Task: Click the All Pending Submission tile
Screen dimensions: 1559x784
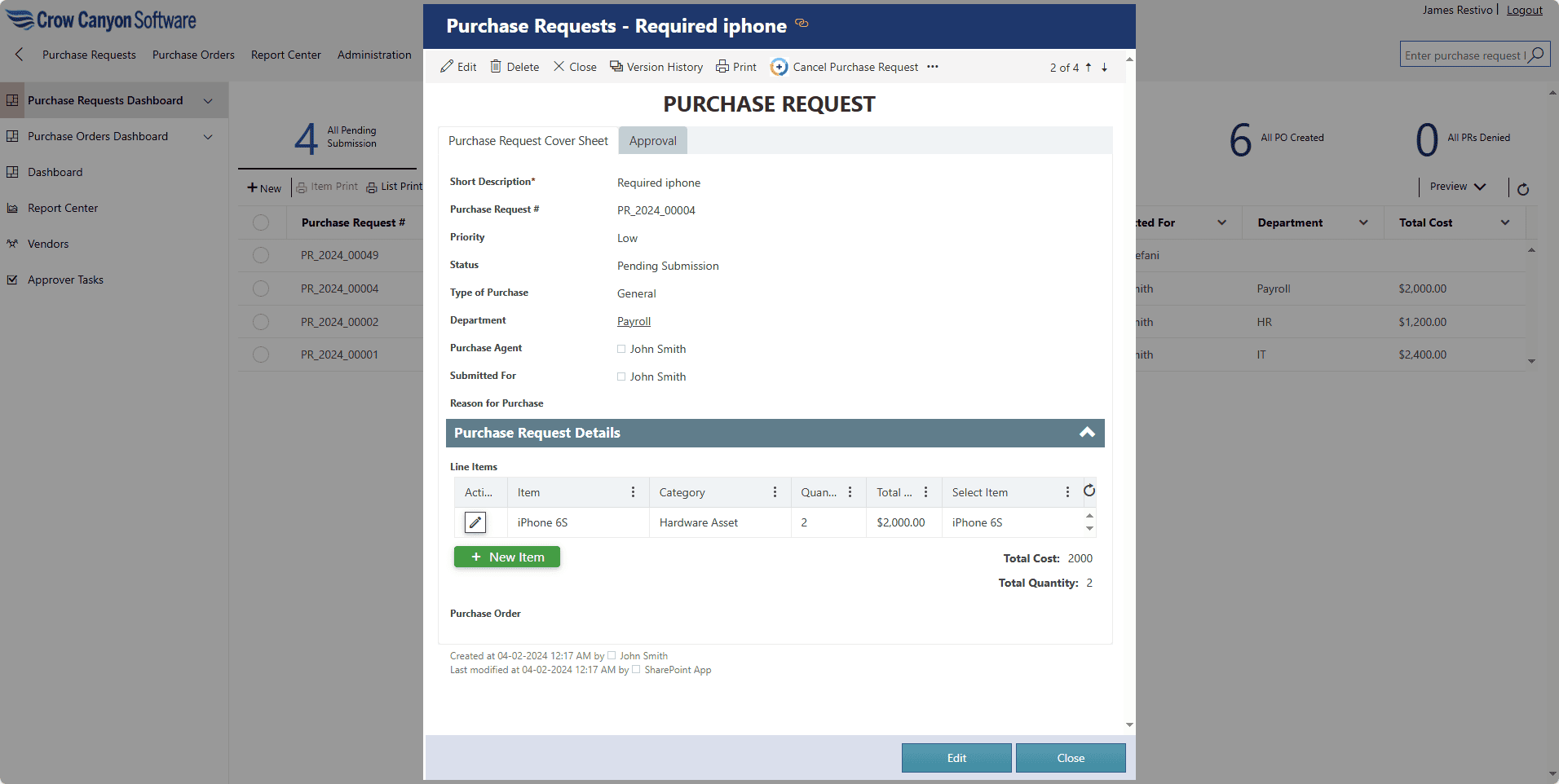Action: pos(336,137)
